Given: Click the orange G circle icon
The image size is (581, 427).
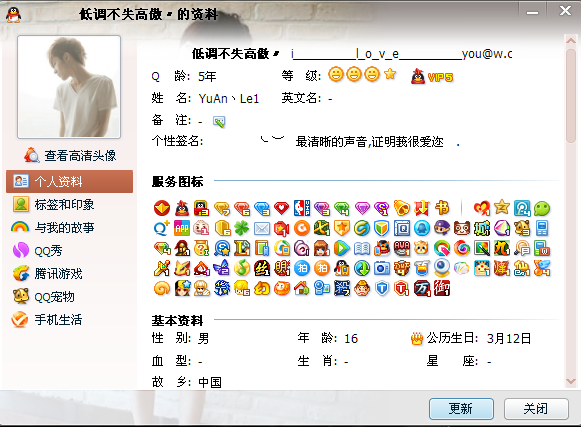Looking at the screenshot, I should pyautogui.click(x=302, y=228).
